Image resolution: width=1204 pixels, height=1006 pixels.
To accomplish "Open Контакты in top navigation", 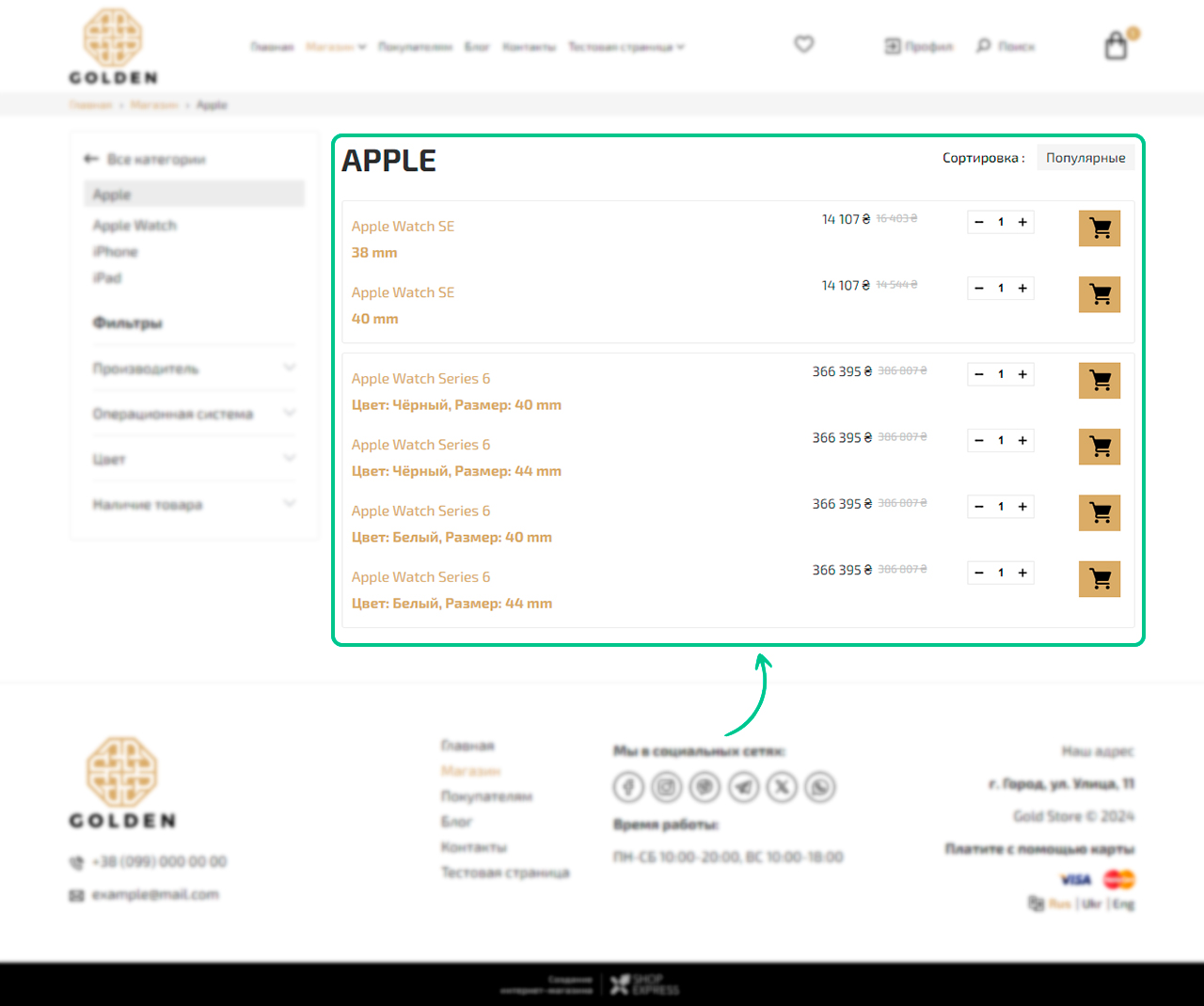I will [x=529, y=46].
